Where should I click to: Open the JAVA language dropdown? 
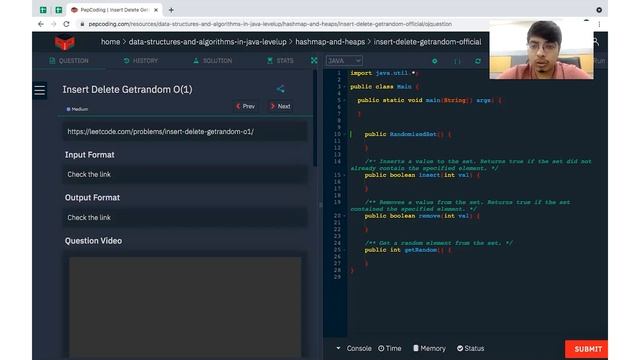344,60
